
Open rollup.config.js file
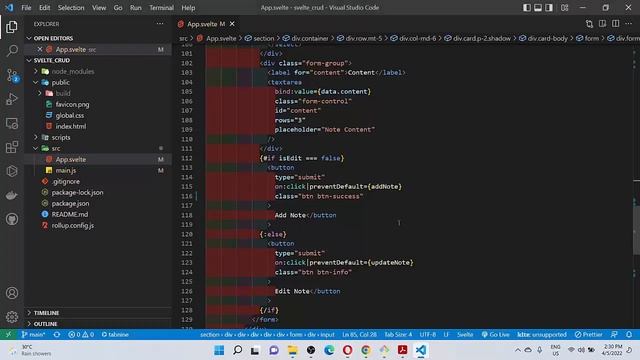[x=73, y=225]
